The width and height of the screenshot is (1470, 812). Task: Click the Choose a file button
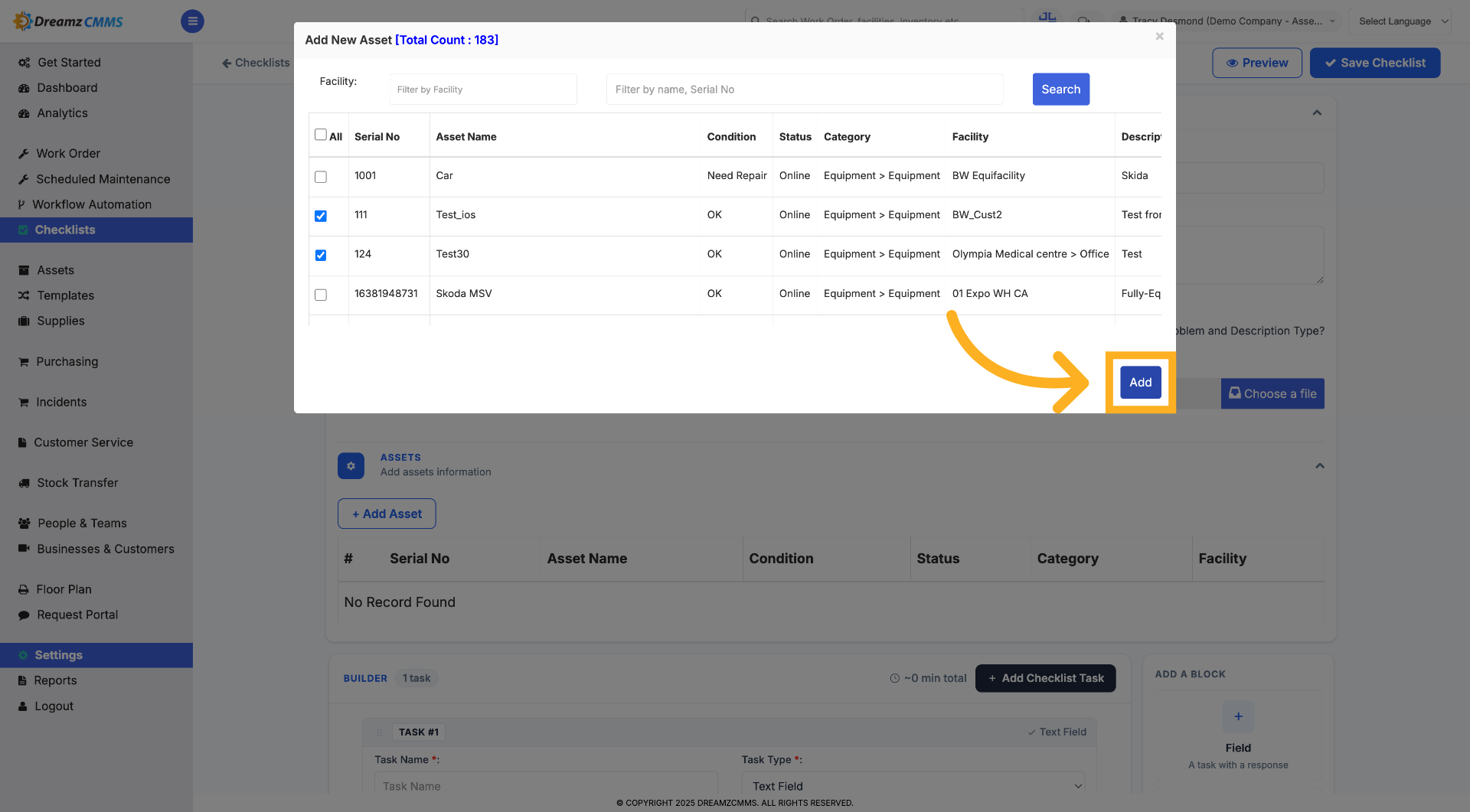(1272, 394)
